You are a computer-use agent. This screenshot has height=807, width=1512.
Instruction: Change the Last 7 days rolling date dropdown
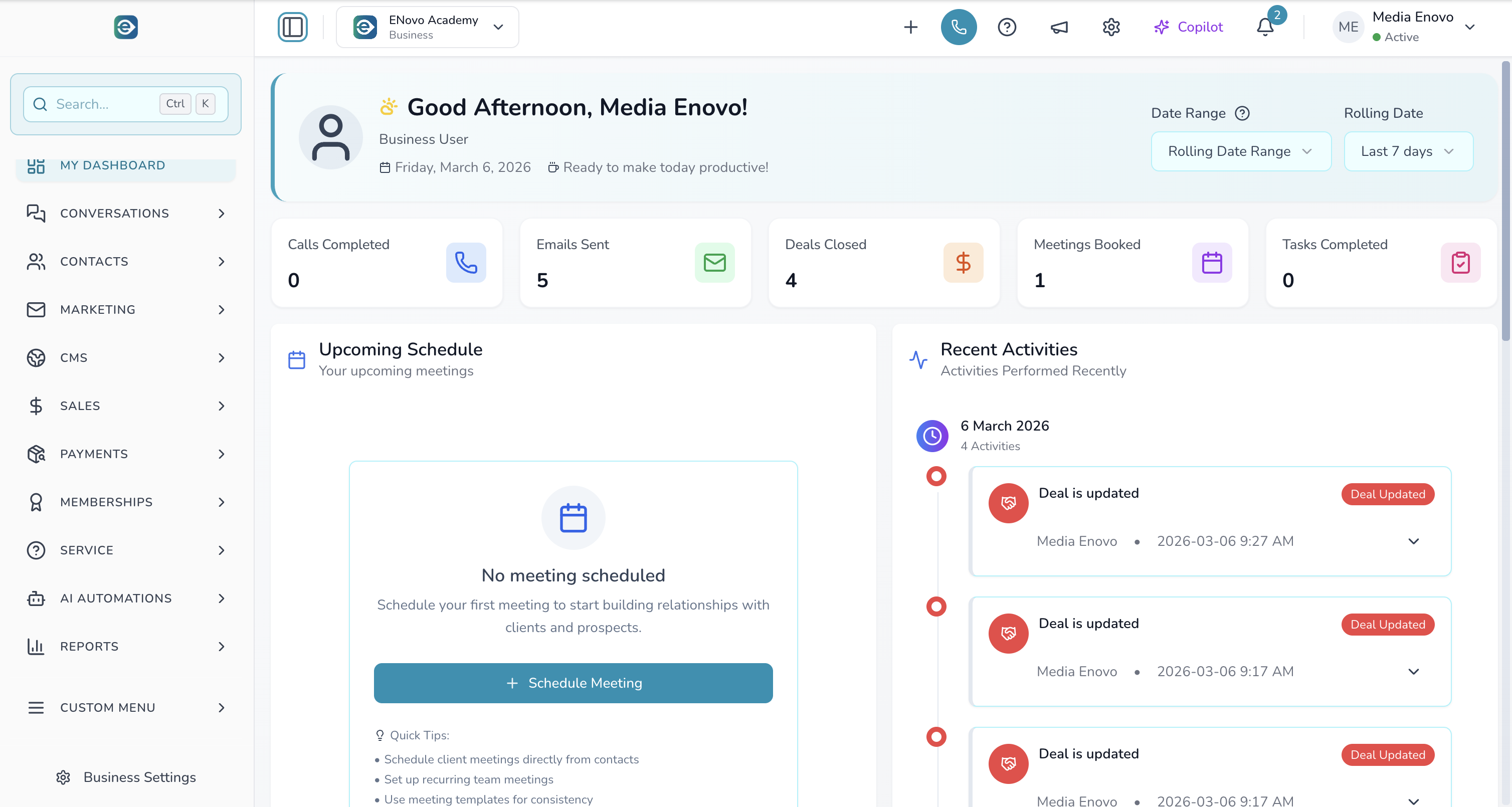click(1408, 151)
